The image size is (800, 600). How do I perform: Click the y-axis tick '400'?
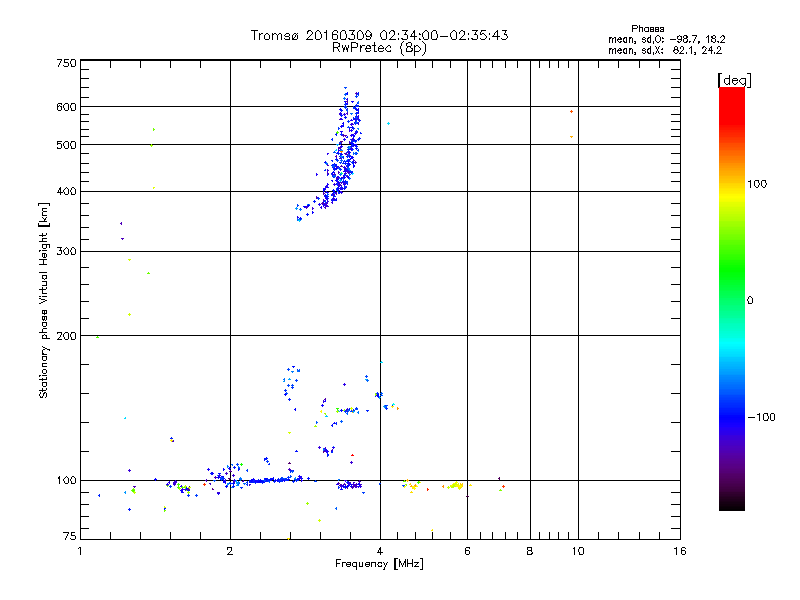coord(66,191)
